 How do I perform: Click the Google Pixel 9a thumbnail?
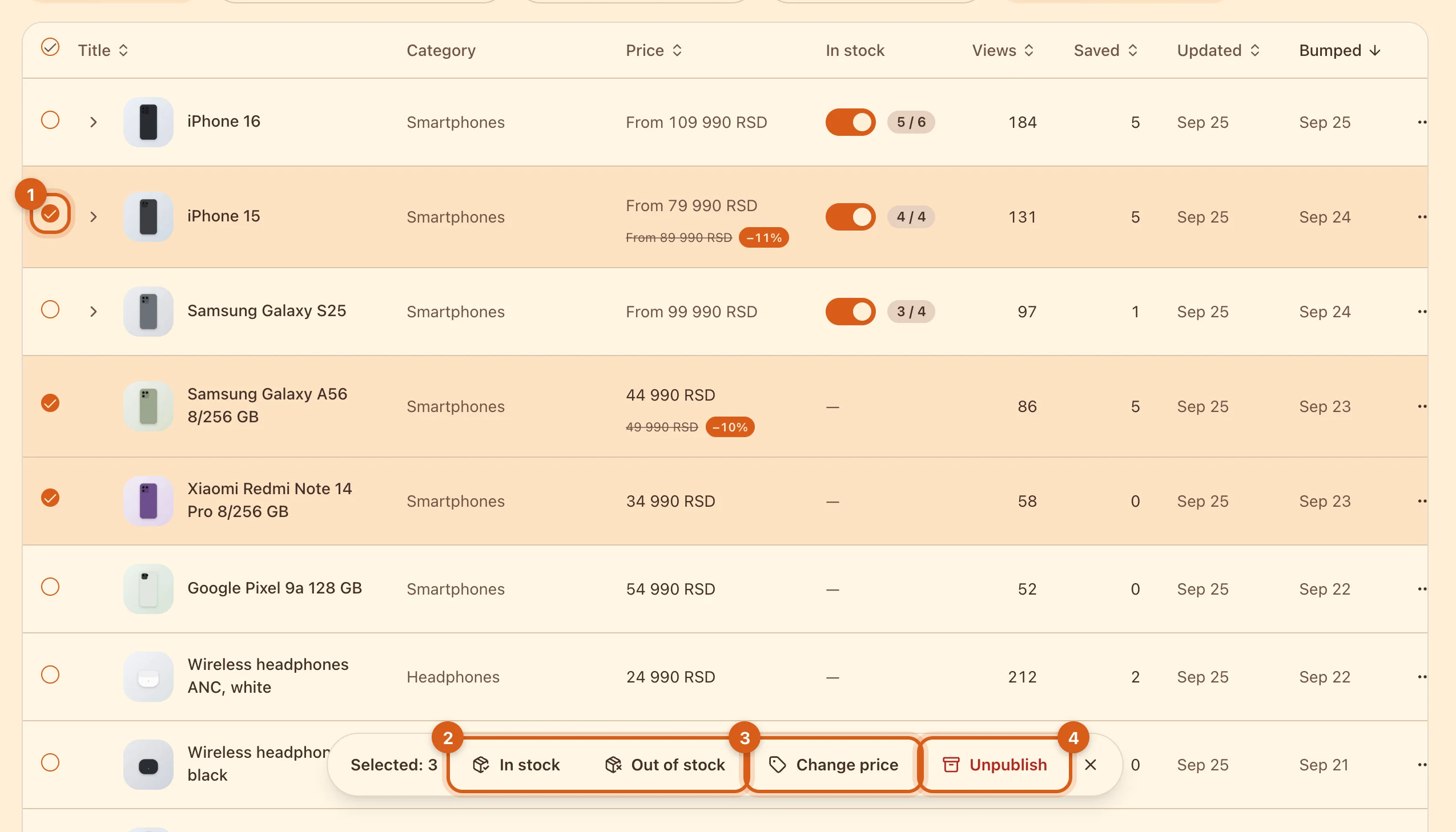(x=148, y=589)
